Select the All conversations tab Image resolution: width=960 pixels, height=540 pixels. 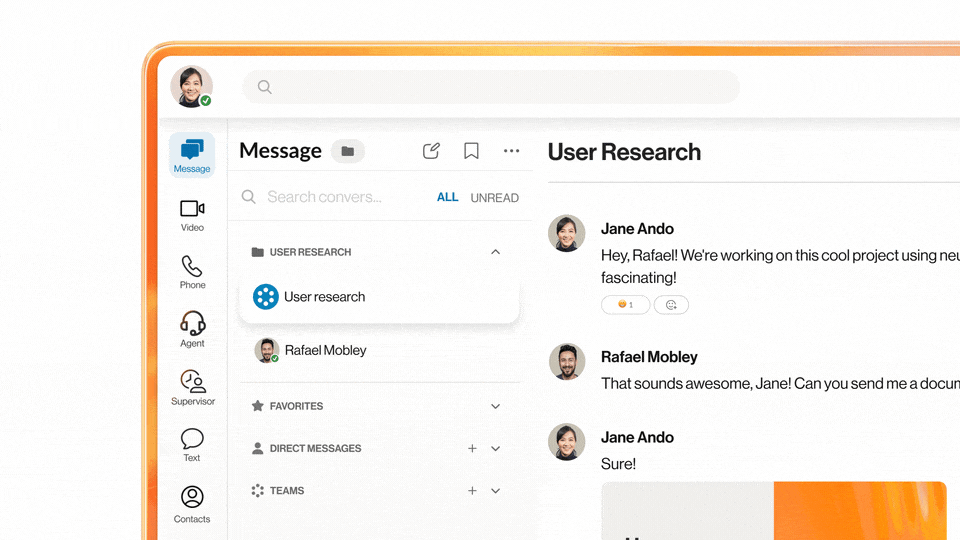(x=447, y=197)
